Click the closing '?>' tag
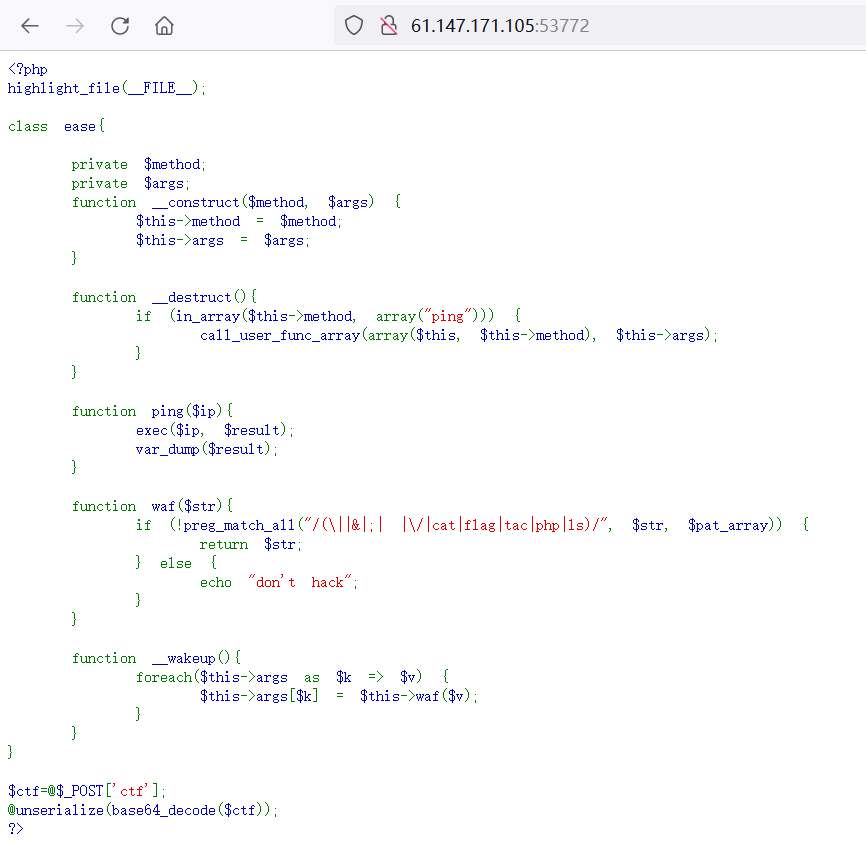 pyautogui.click(x=15, y=829)
